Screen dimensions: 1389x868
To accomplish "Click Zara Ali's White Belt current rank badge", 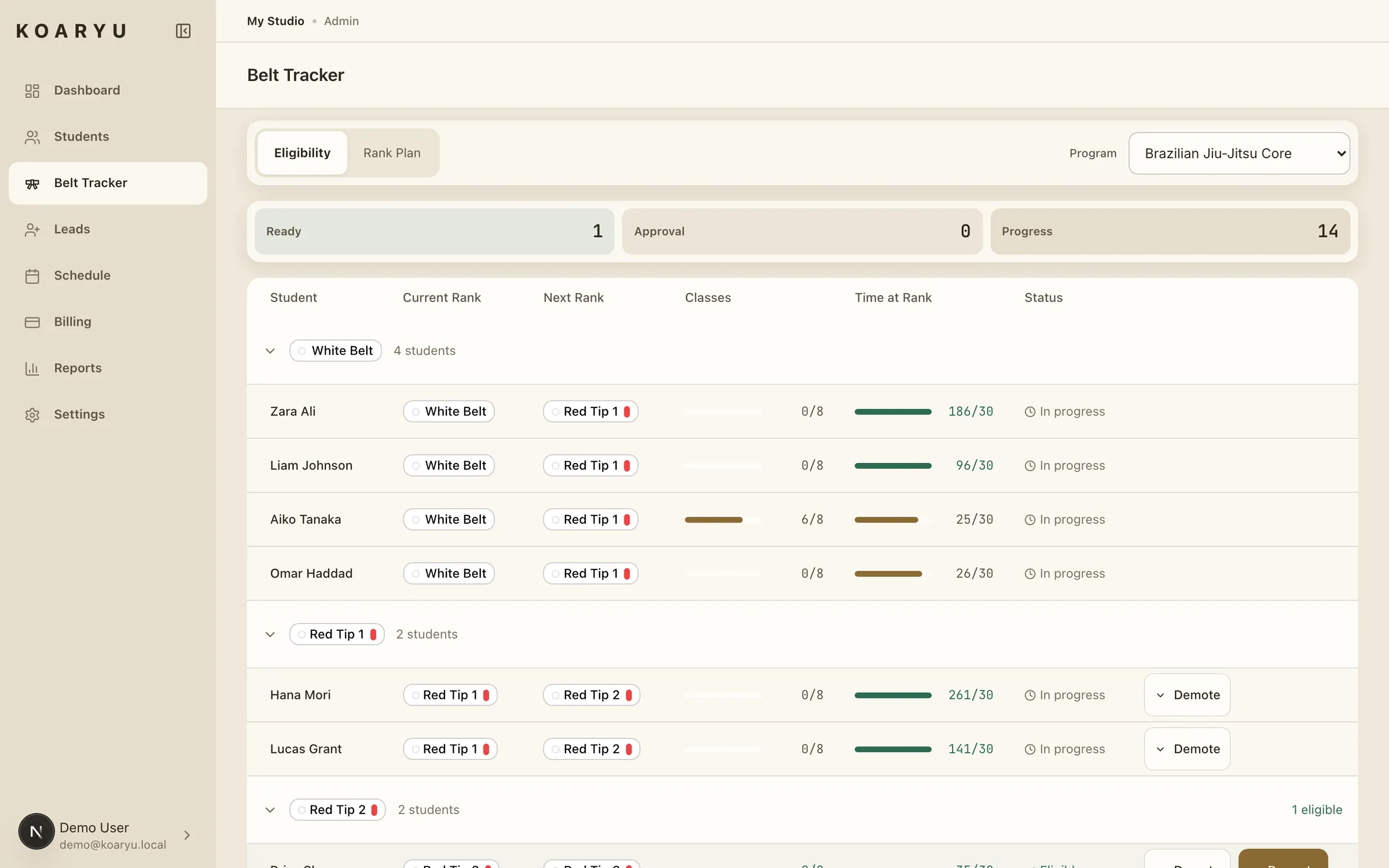I will click(449, 411).
